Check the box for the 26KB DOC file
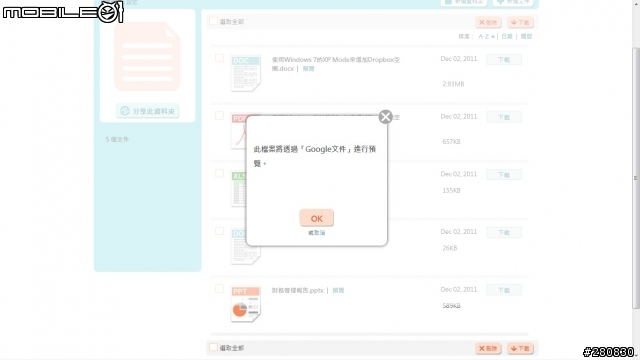The image size is (640, 360). click(219, 231)
